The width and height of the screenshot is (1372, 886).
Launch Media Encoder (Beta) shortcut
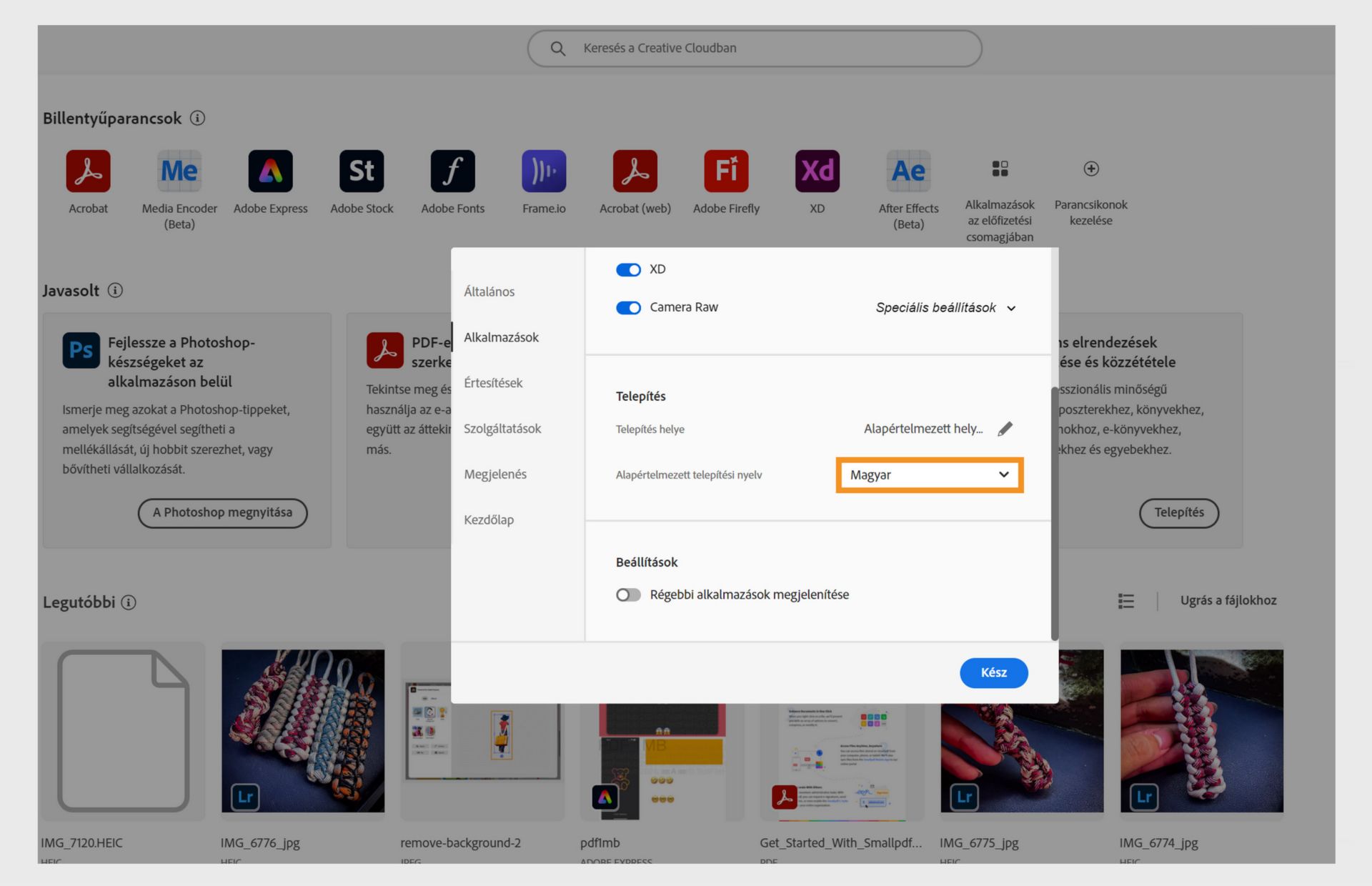pyautogui.click(x=179, y=171)
